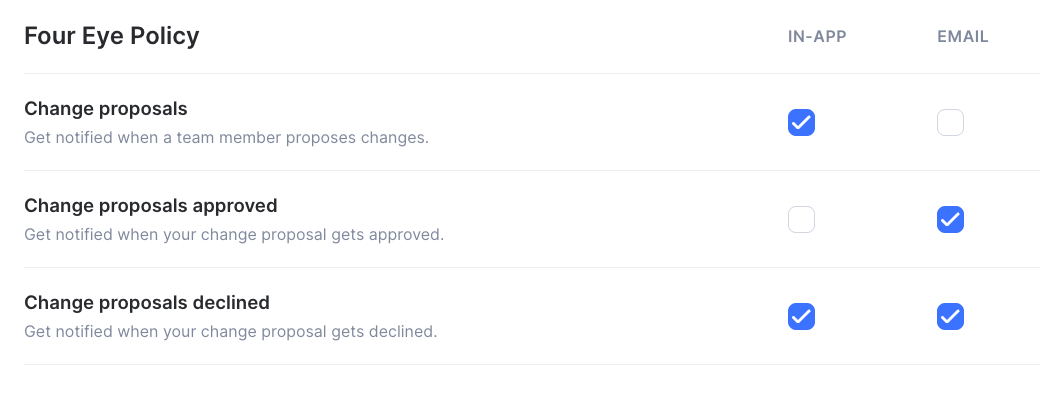This screenshot has width=1040, height=396.
Task: Click checkmark icon in first row's in-app box
Action: coord(801,123)
